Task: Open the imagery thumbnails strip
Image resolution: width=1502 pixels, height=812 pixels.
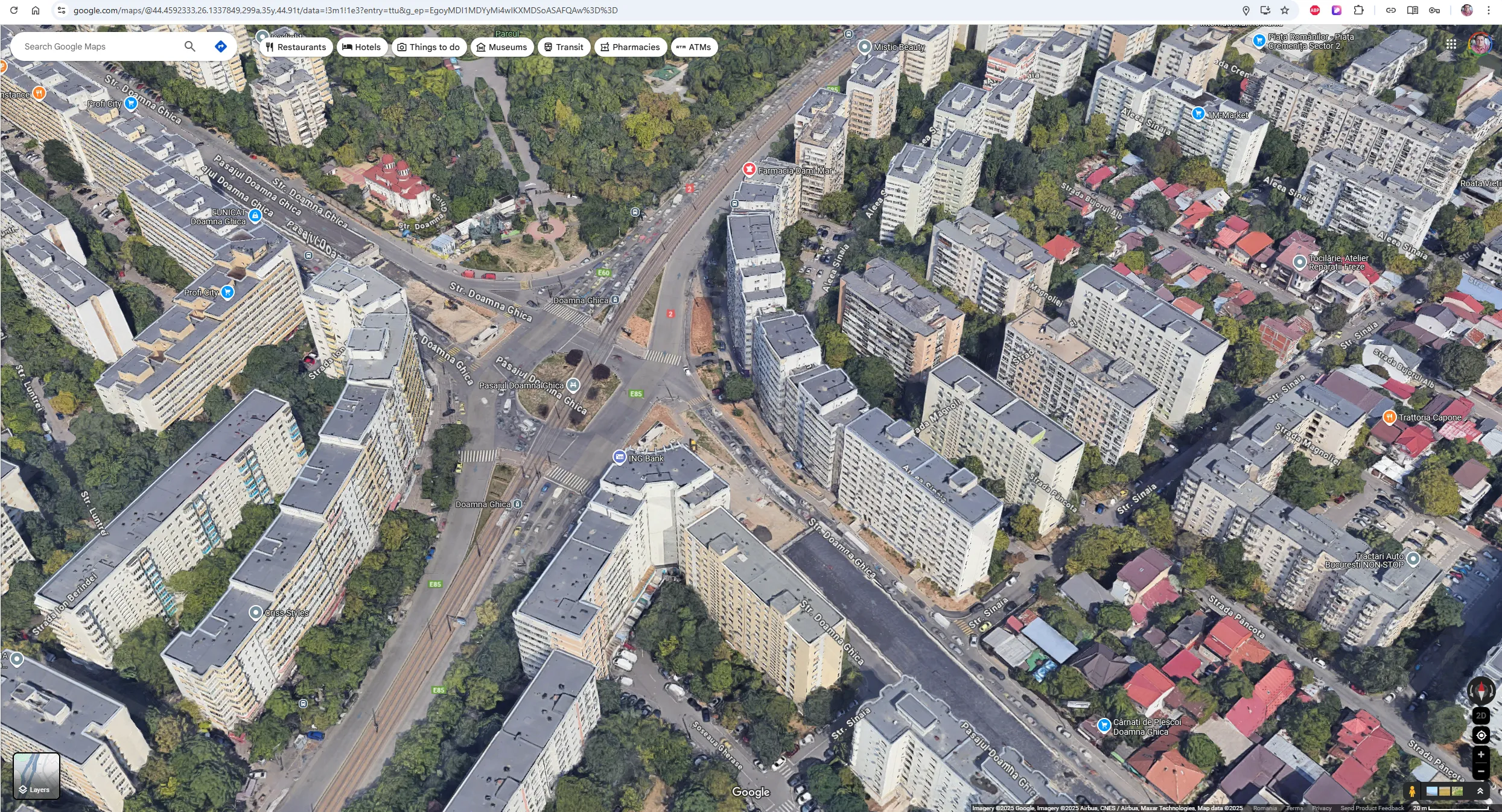Action: point(1445,791)
